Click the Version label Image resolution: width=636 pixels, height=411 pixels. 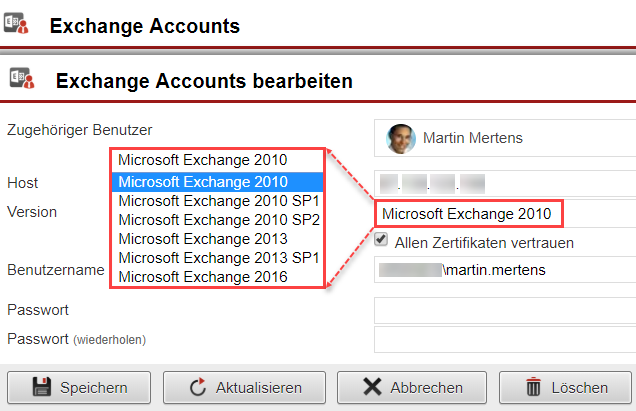[32, 212]
